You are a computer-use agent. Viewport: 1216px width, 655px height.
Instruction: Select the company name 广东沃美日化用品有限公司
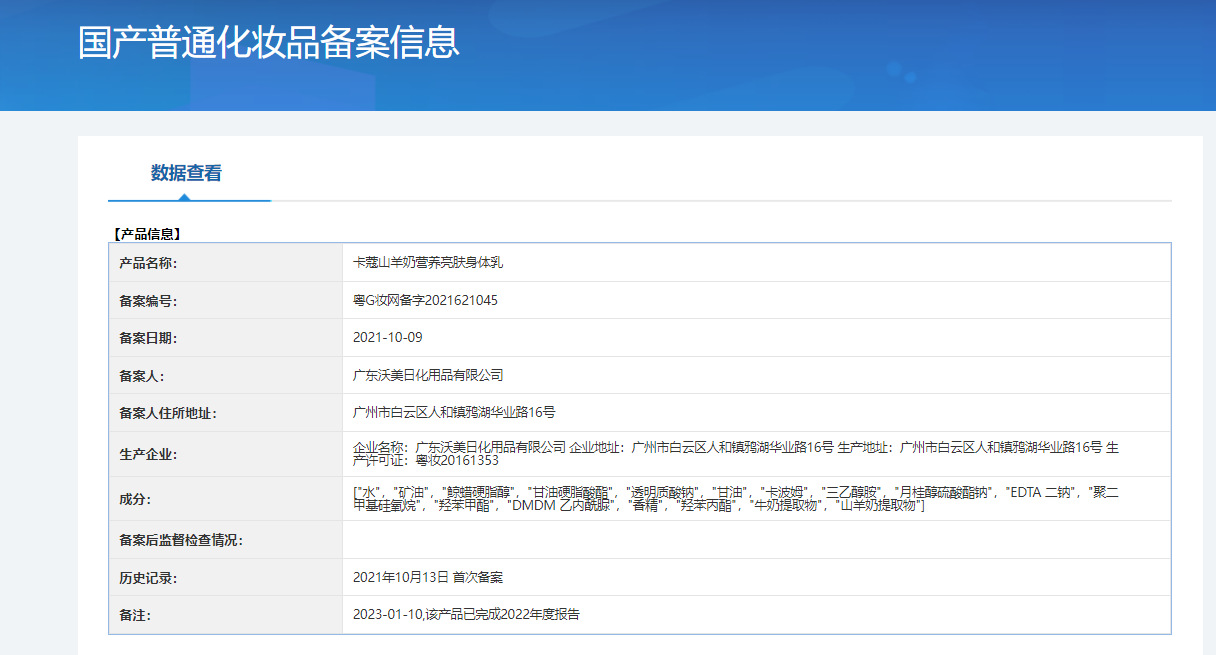[428, 376]
